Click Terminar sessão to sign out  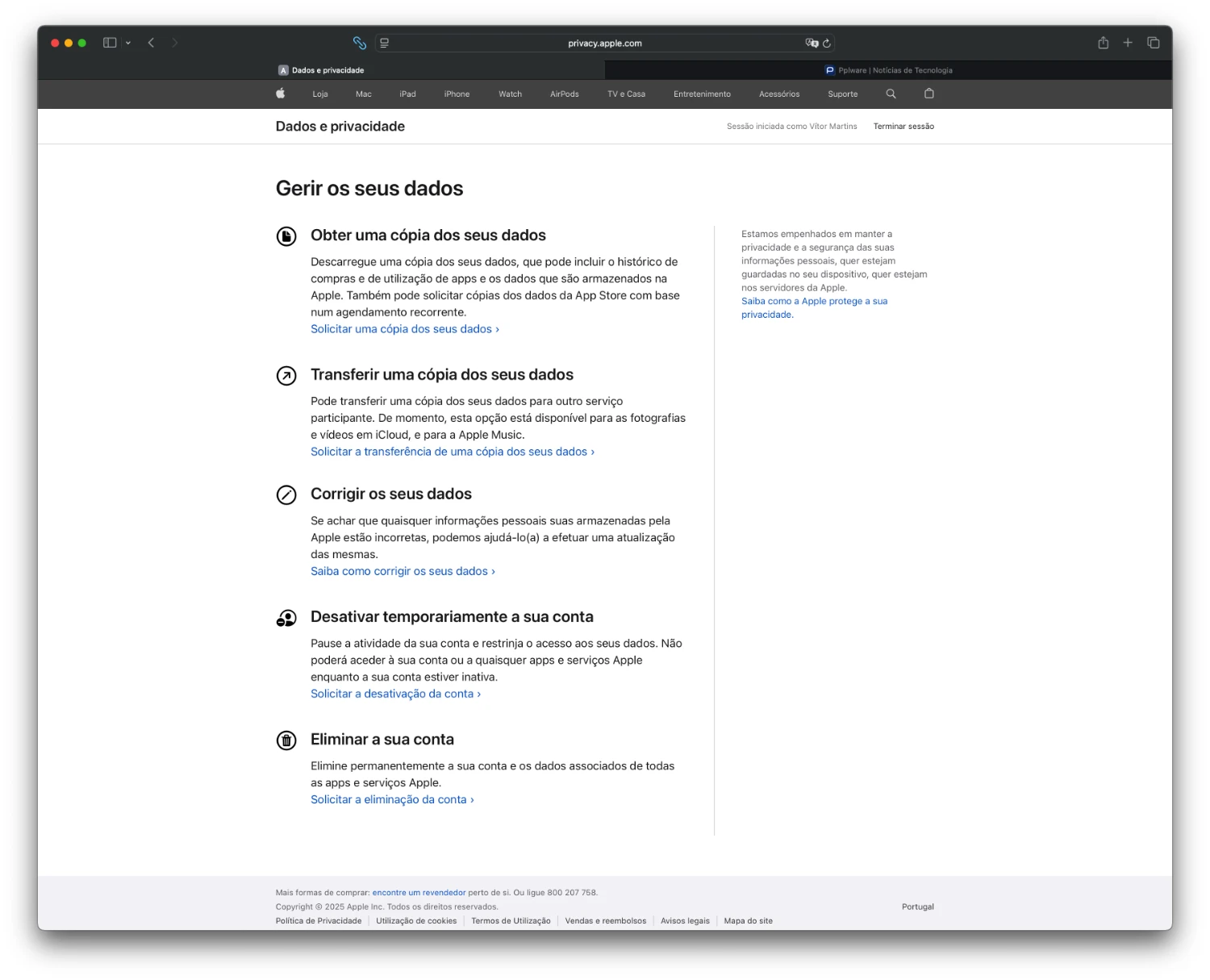point(903,127)
